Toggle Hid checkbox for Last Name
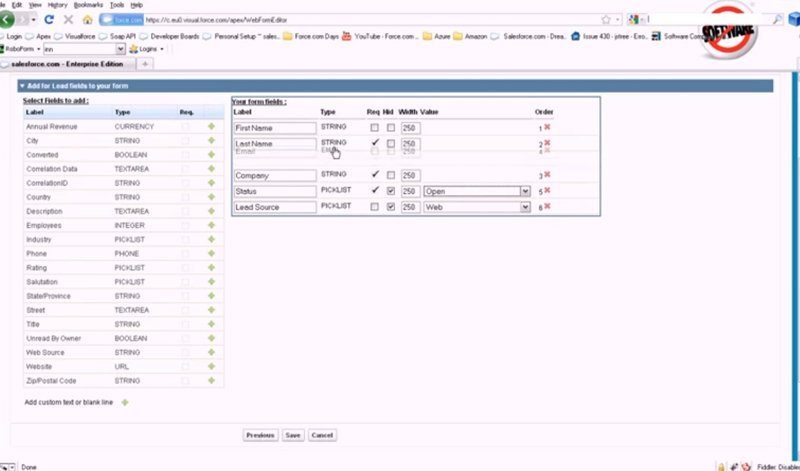Viewport: 800px width, 471px height. click(391, 143)
